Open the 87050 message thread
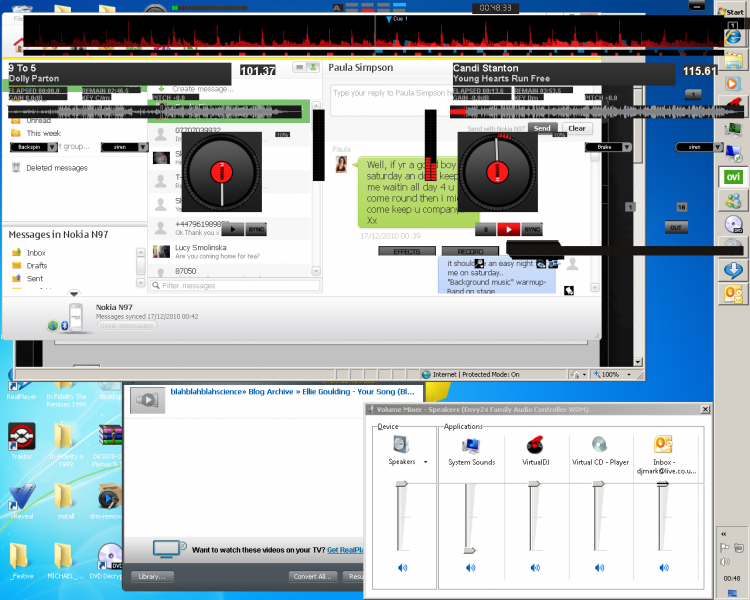Image resolution: width=750 pixels, height=600 pixels. coord(230,271)
